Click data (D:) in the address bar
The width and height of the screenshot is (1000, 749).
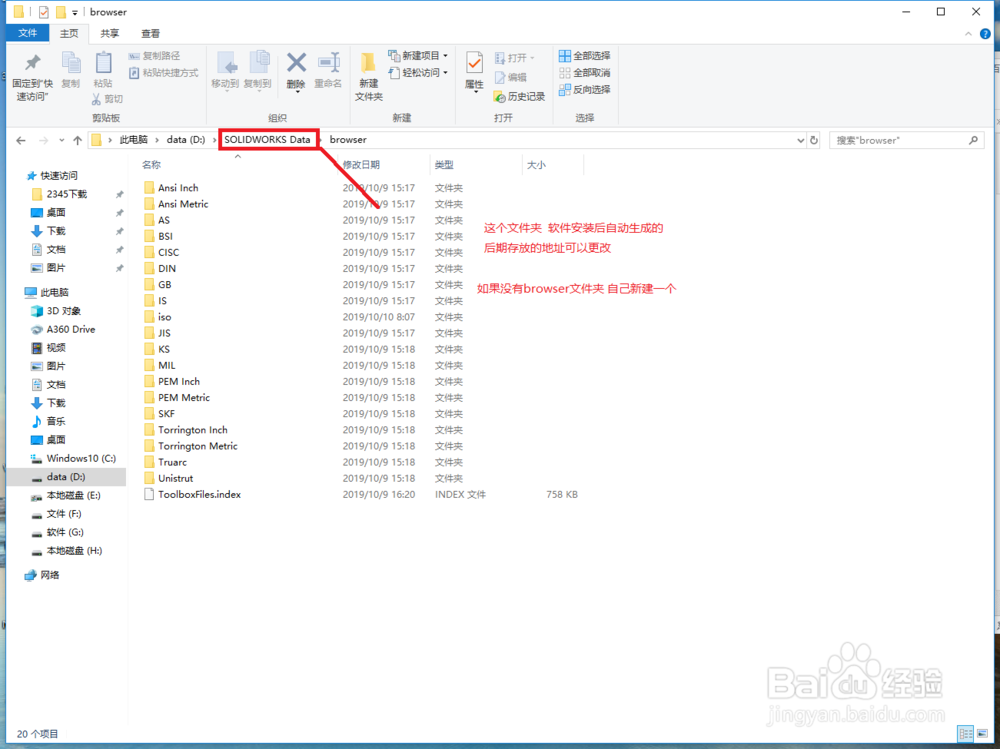[186, 140]
